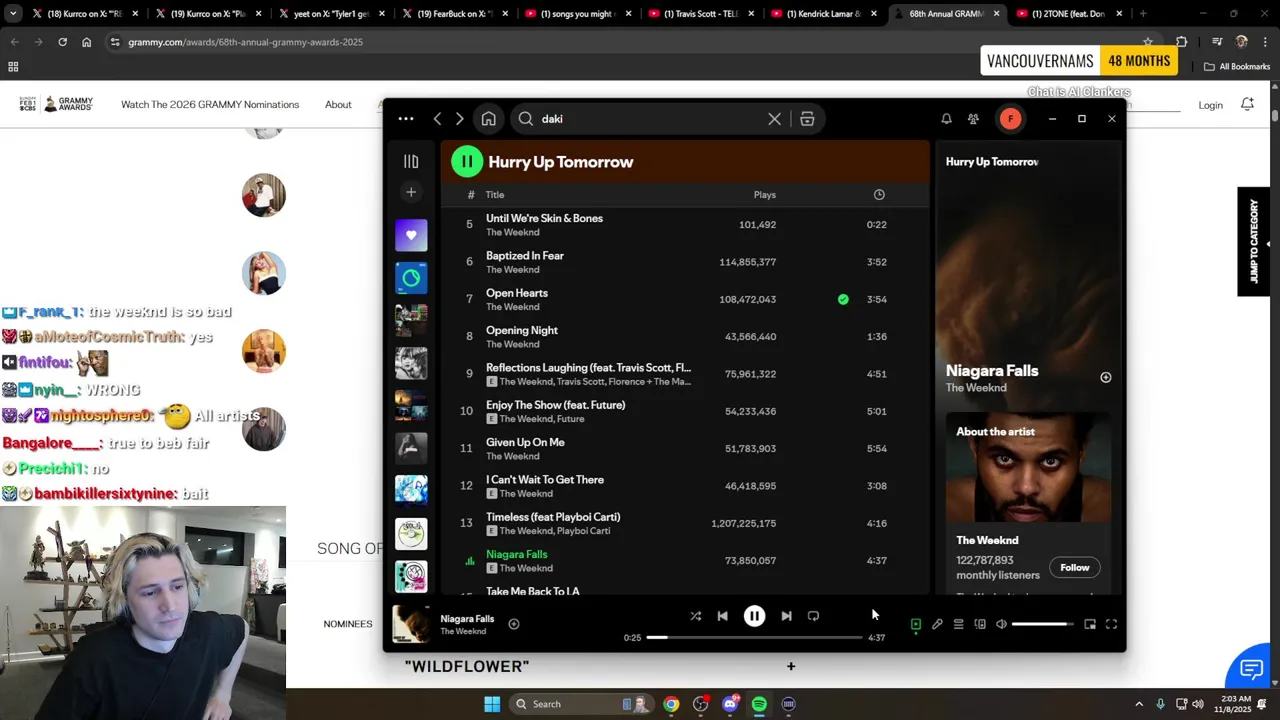Image resolution: width=1280 pixels, height=720 pixels.
Task: Skip to previous track
Action: click(722, 616)
